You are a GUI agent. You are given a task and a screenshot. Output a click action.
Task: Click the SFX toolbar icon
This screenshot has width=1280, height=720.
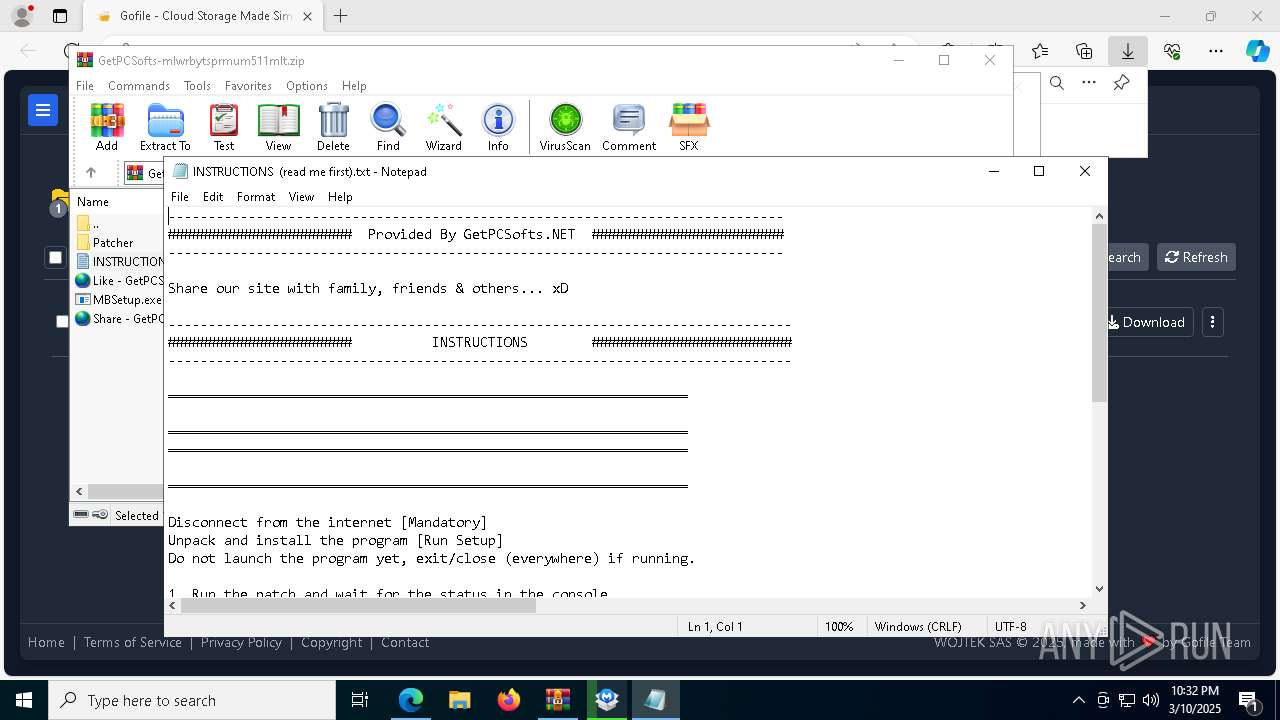tap(689, 127)
